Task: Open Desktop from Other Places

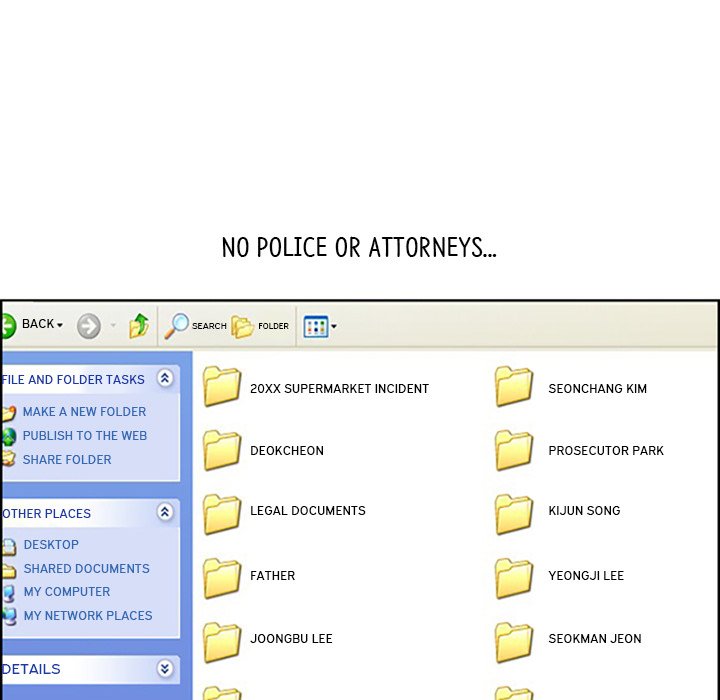Action: (x=51, y=544)
